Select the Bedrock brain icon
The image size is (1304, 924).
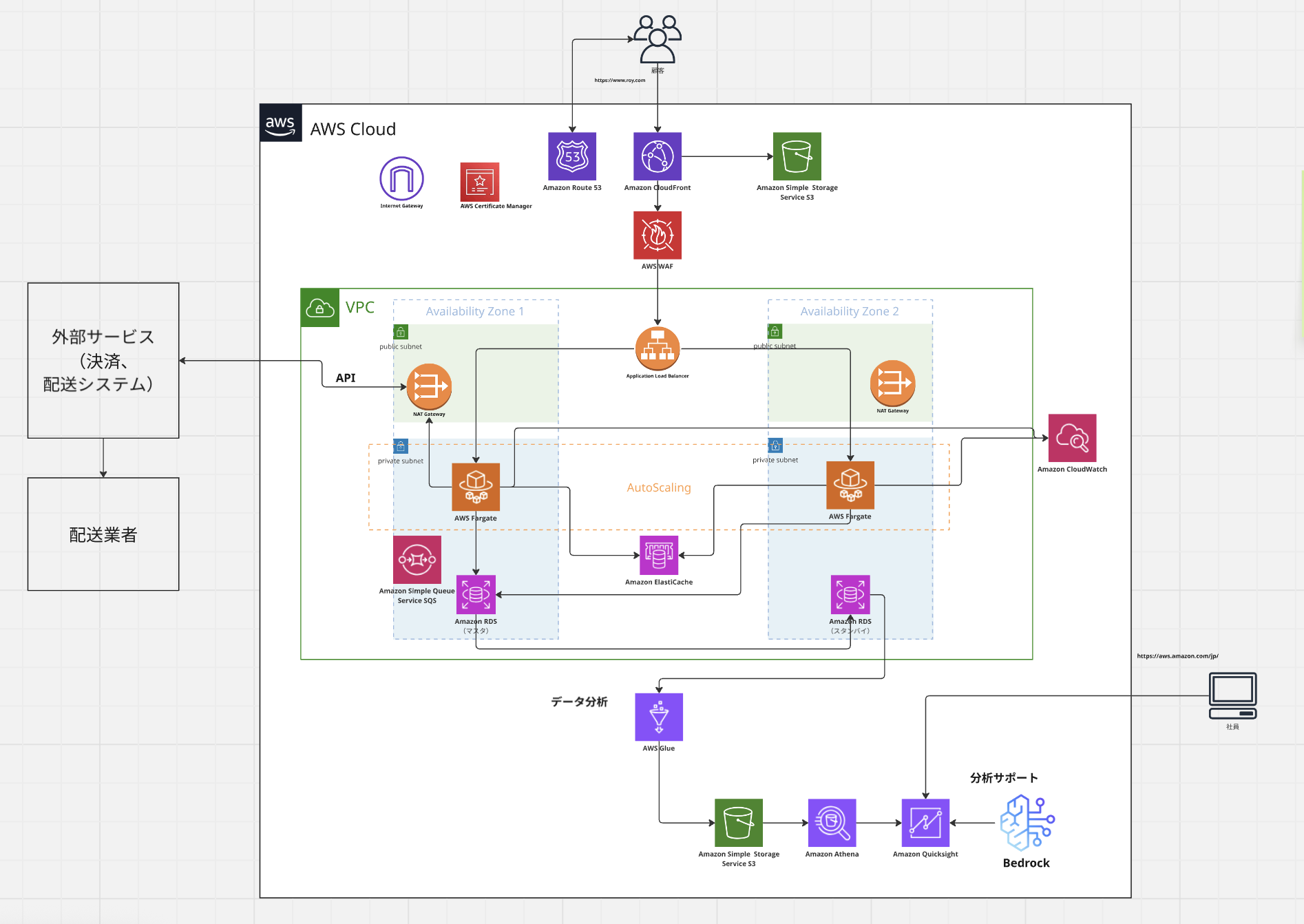coord(1027,823)
